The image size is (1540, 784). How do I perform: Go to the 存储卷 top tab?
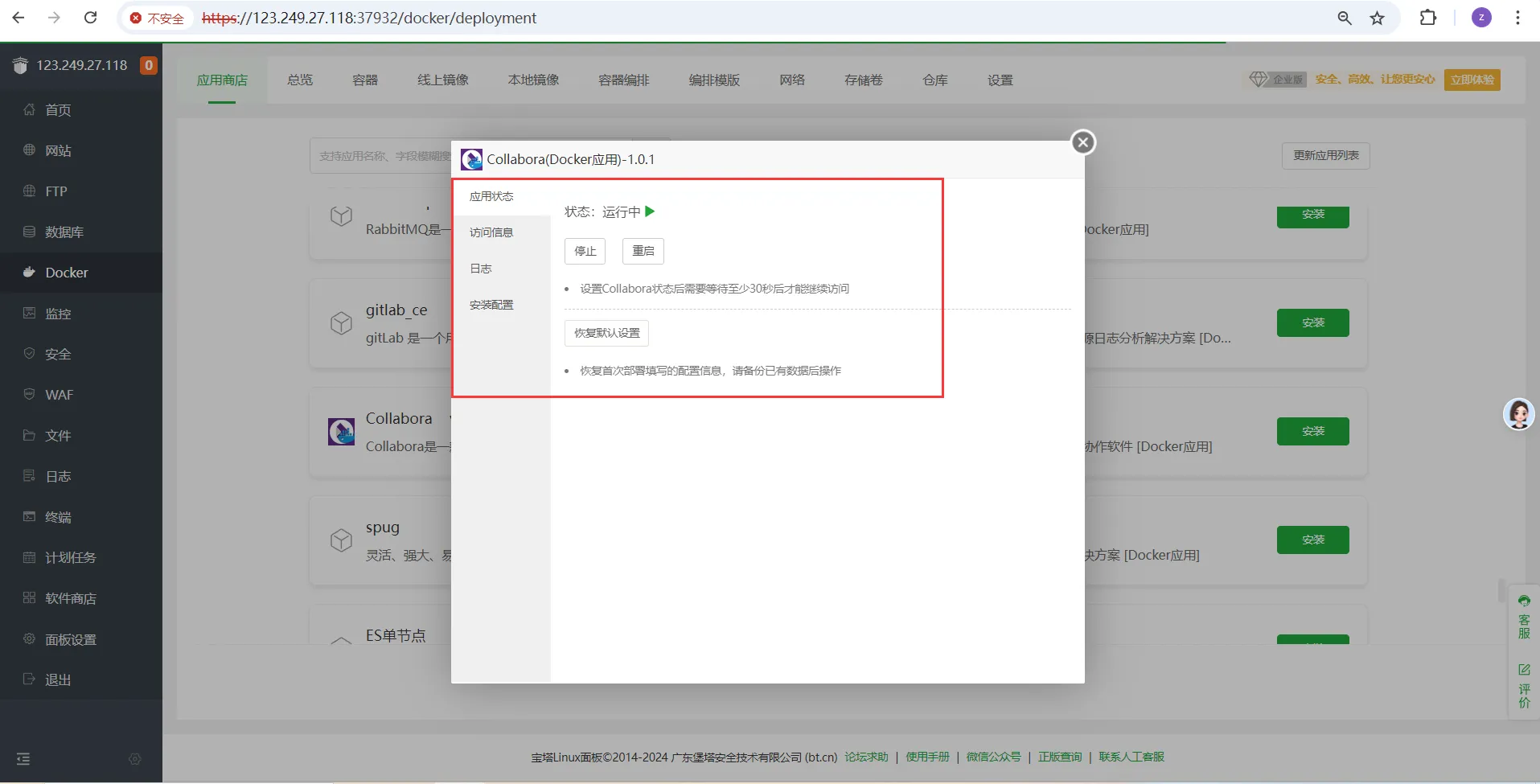pos(864,80)
